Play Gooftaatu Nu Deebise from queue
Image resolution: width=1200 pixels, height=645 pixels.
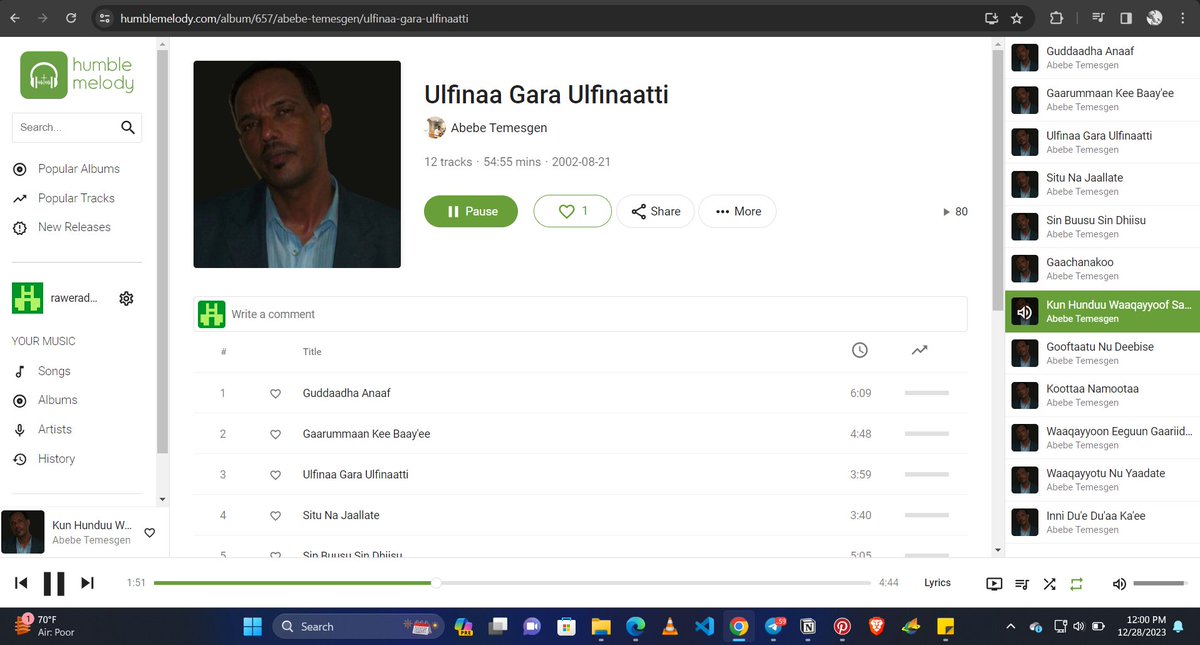(x=1102, y=353)
